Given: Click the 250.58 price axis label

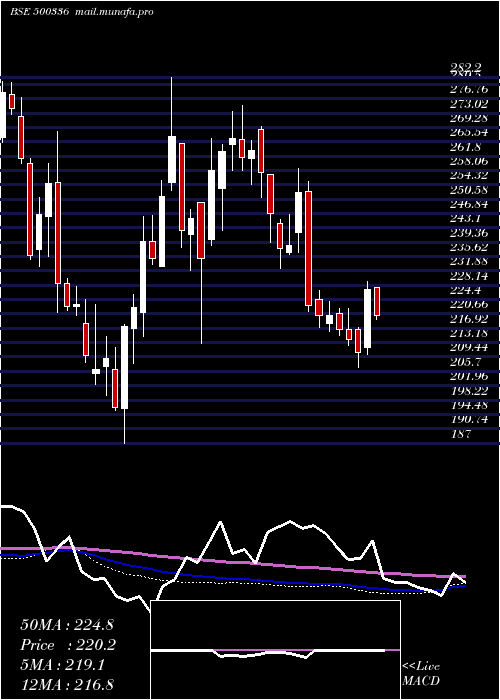Looking at the screenshot, I should (469, 190).
